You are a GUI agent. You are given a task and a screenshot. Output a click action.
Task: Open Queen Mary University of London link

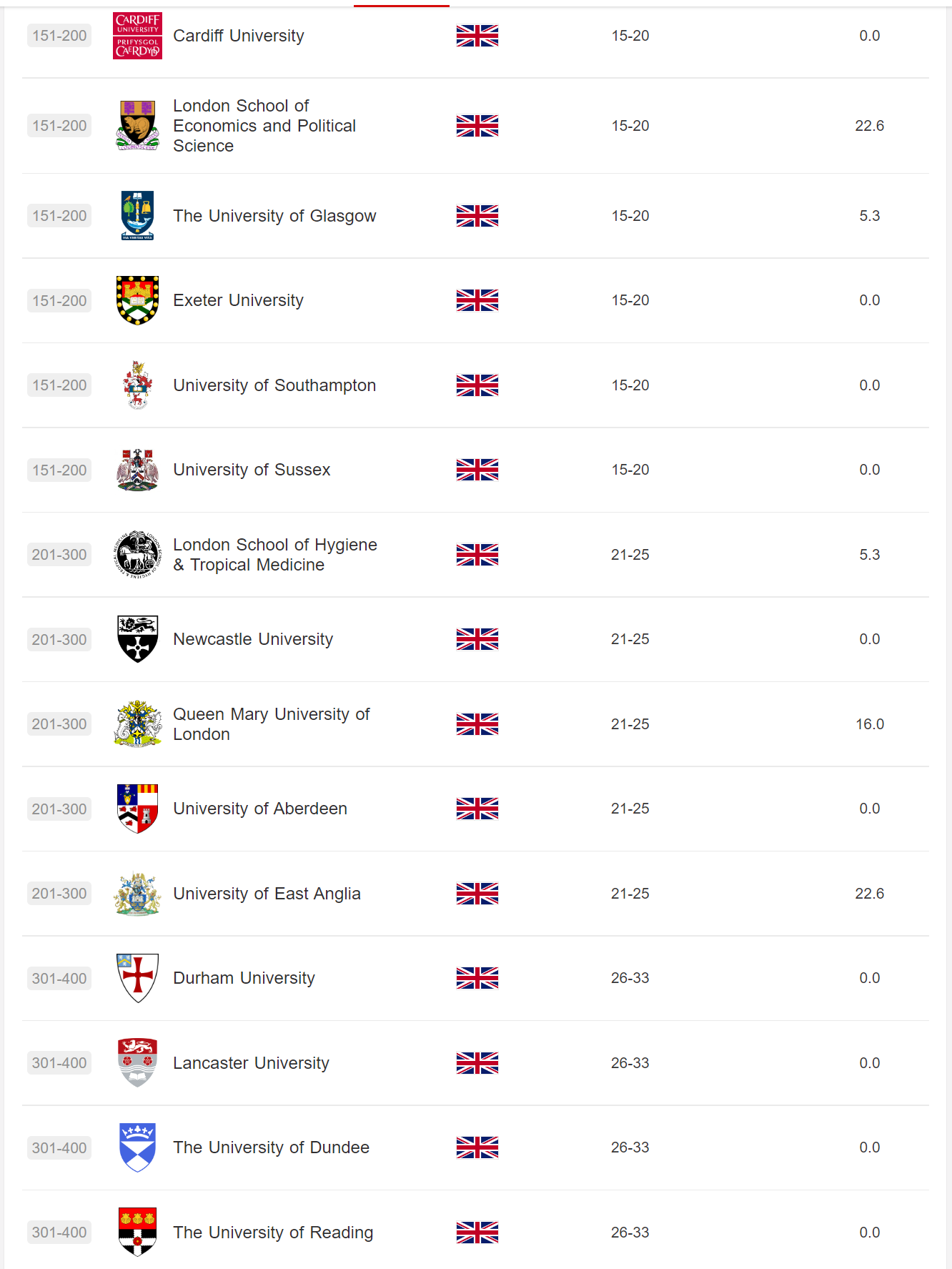[x=271, y=724]
